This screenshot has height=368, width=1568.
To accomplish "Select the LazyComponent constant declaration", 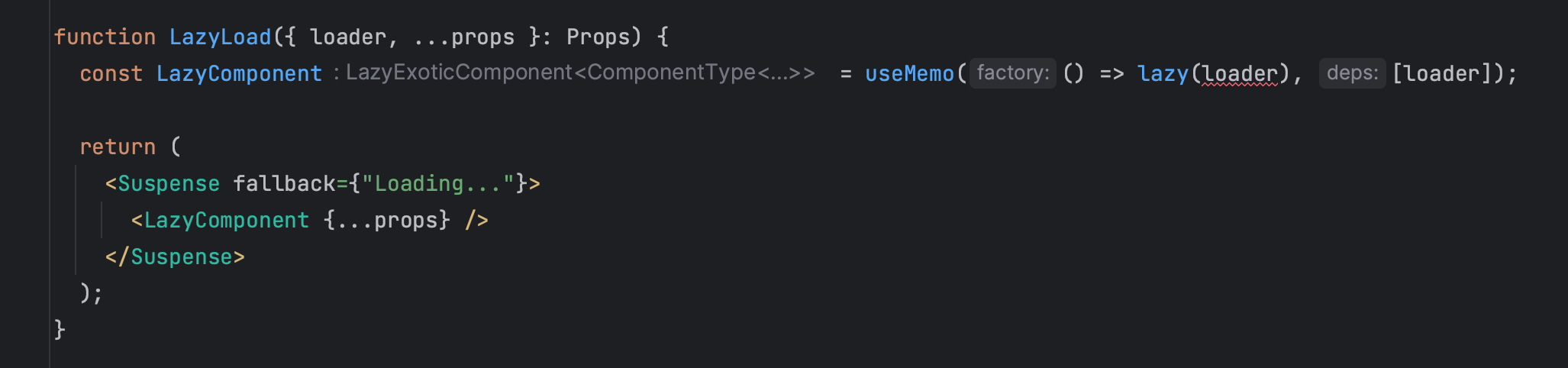I will tap(239, 74).
